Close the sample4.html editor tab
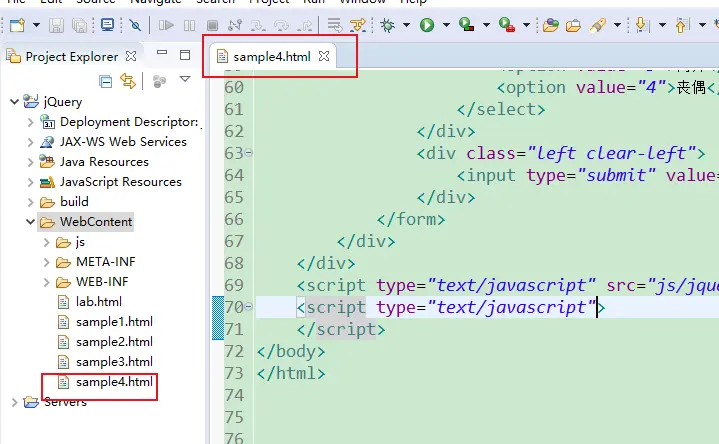 [324, 57]
